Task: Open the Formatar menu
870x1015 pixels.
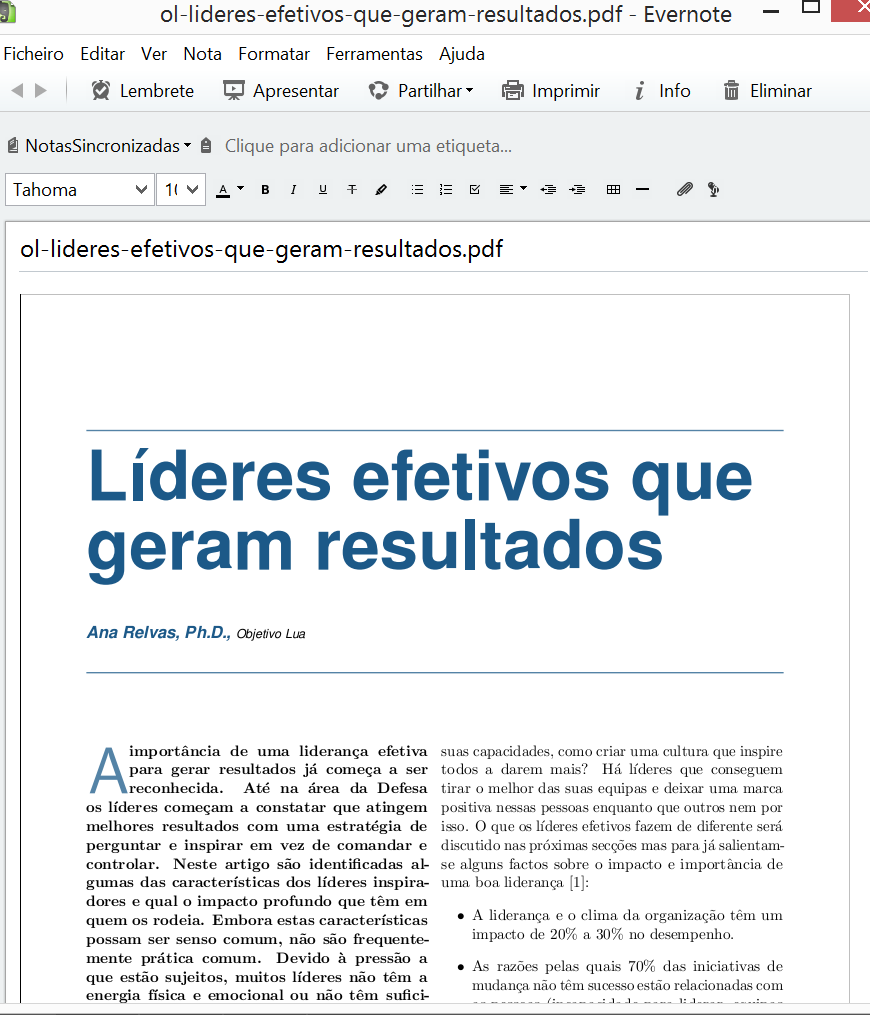Action: tap(274, 54)
